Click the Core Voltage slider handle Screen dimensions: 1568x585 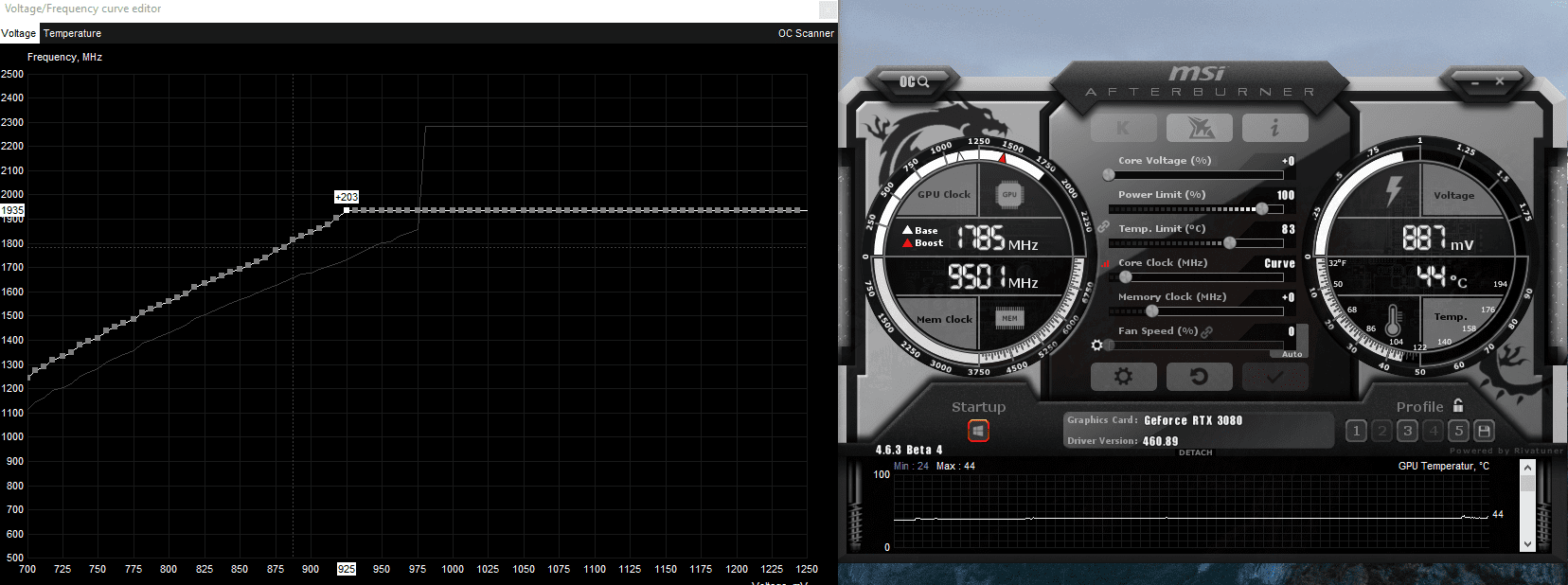[1109, 175]
